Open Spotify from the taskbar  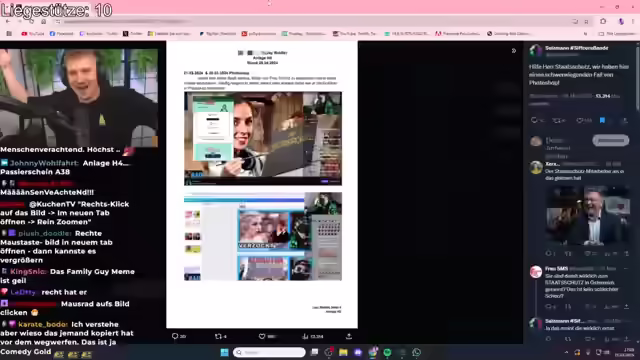(387, 352)
